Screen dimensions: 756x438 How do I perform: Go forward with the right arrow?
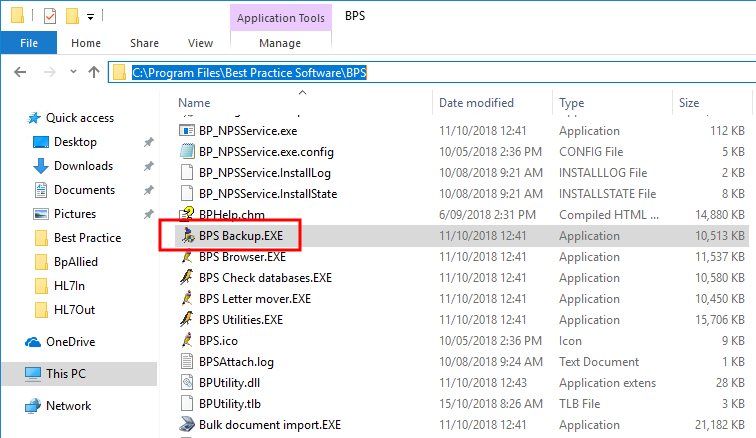click(x=50, y=72)
